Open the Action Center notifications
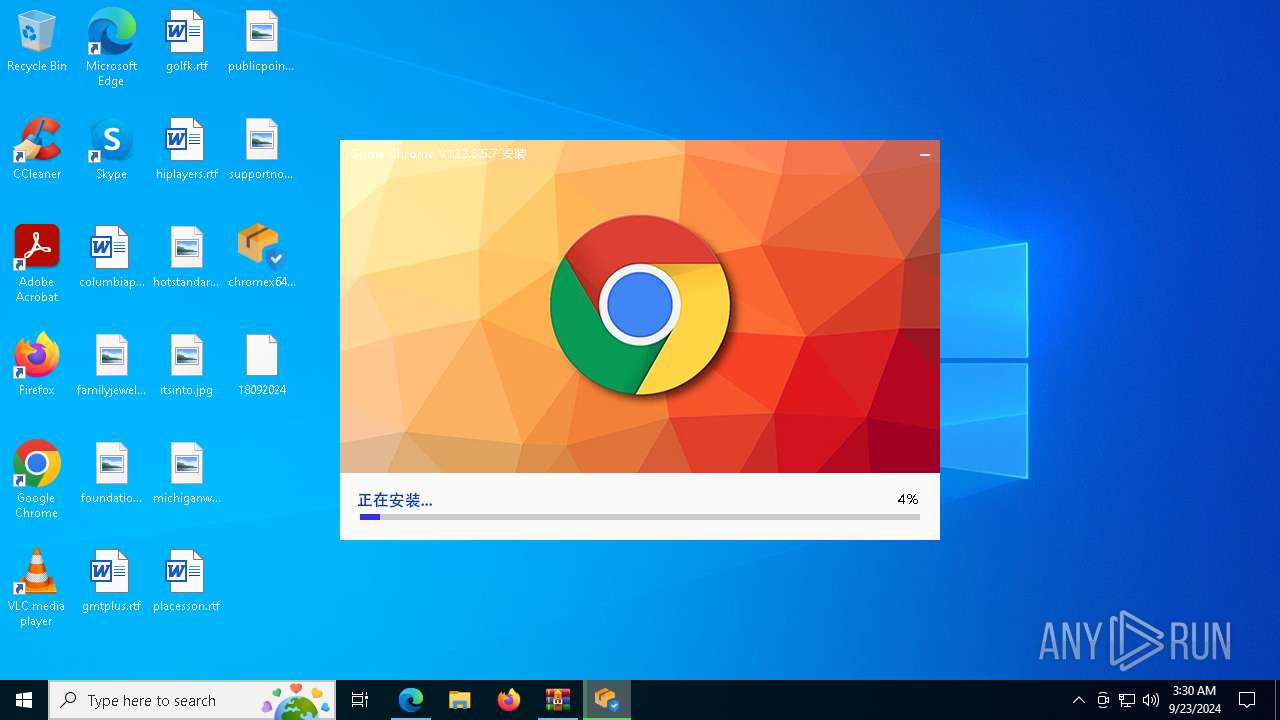Image resolution: width=1280 pixels, height=720 pixels. 1247,700
